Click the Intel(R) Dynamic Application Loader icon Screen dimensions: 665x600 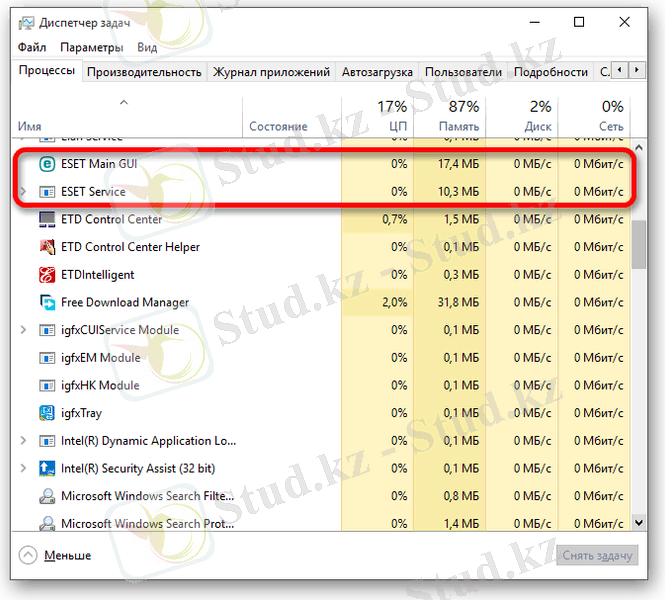(47, 441)
